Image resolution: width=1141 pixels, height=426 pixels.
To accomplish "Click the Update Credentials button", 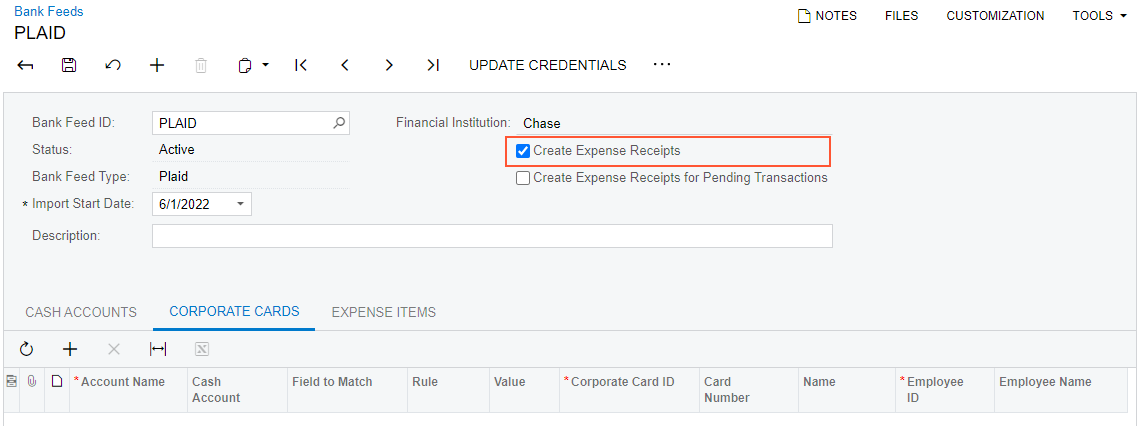I will point(548,65).
